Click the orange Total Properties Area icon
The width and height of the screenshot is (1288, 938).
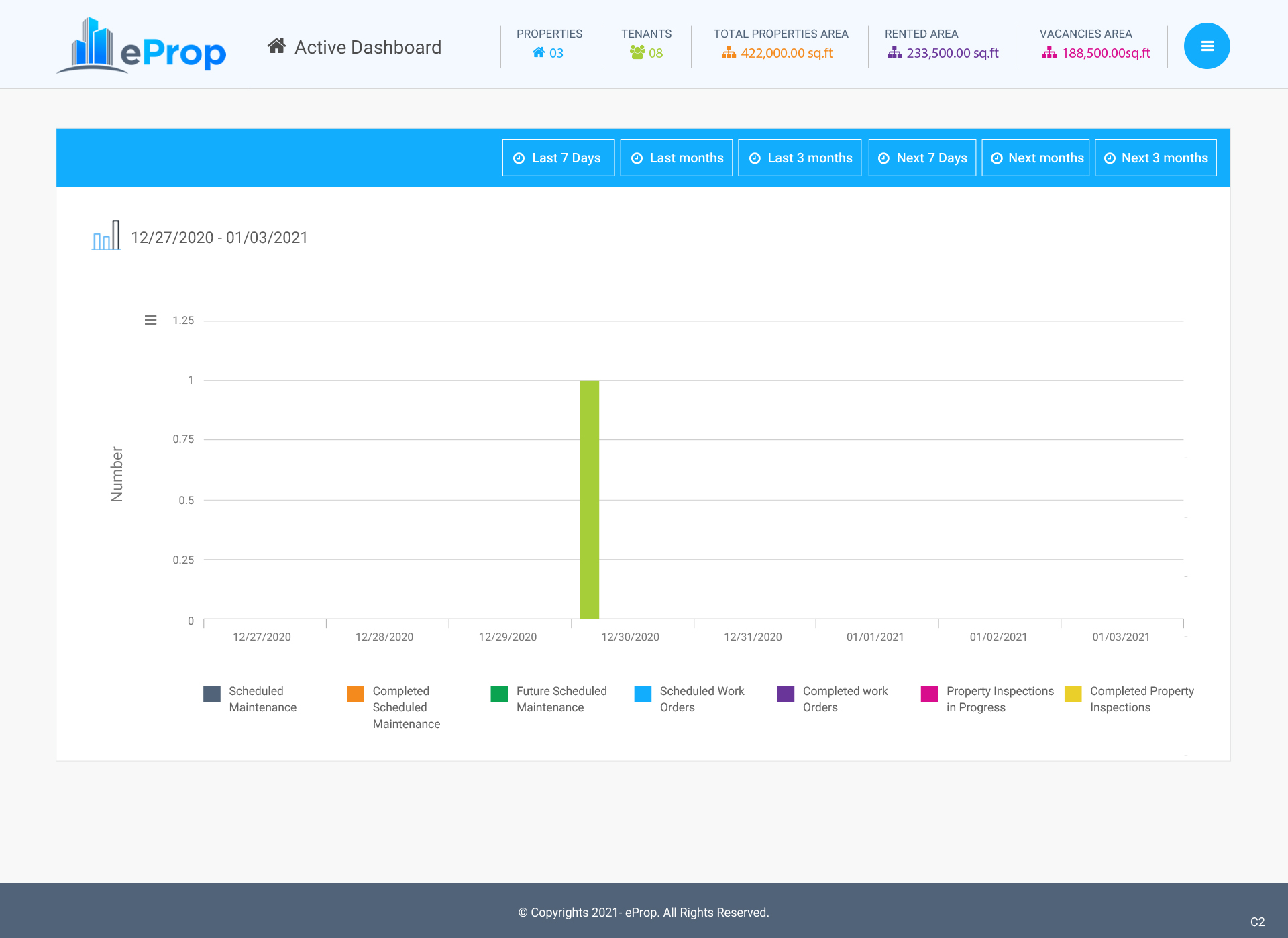click(729, 52)
